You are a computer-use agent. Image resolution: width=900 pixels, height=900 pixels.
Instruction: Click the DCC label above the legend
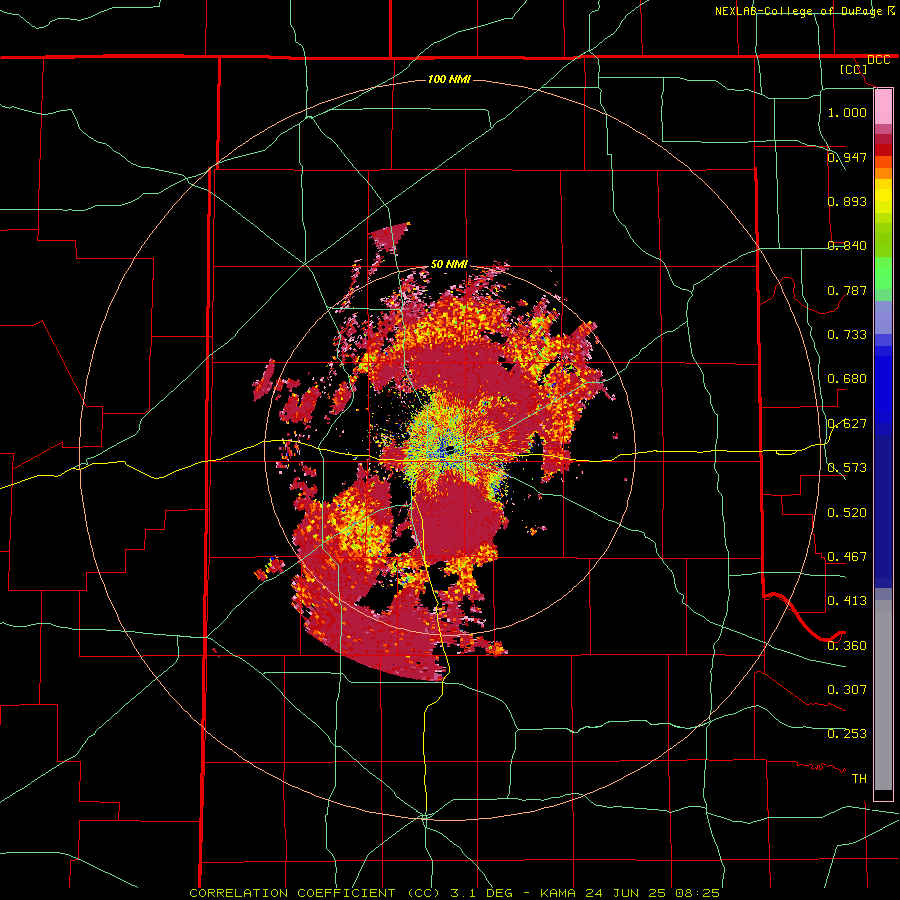879,60
